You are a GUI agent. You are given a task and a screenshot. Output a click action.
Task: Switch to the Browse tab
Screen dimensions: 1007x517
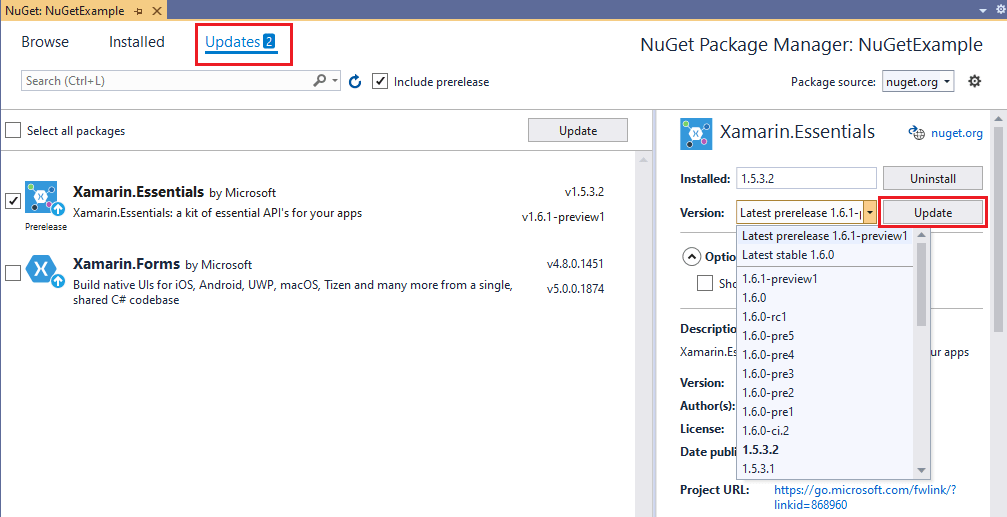pos(45,42)
